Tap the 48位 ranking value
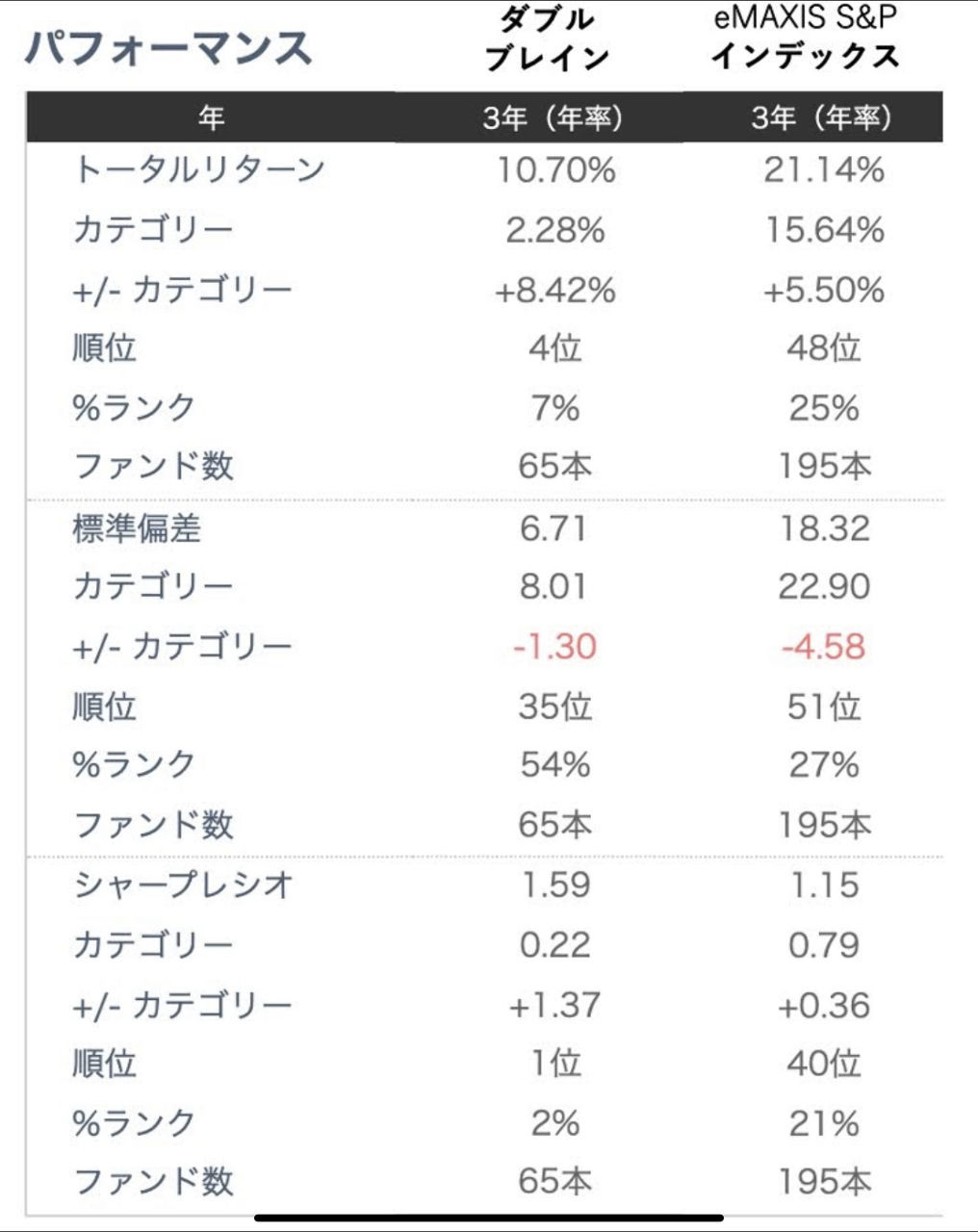Image resolution: width=978 pixels, height=1232 pixels. pyautogui.click(x=824, y=348)
